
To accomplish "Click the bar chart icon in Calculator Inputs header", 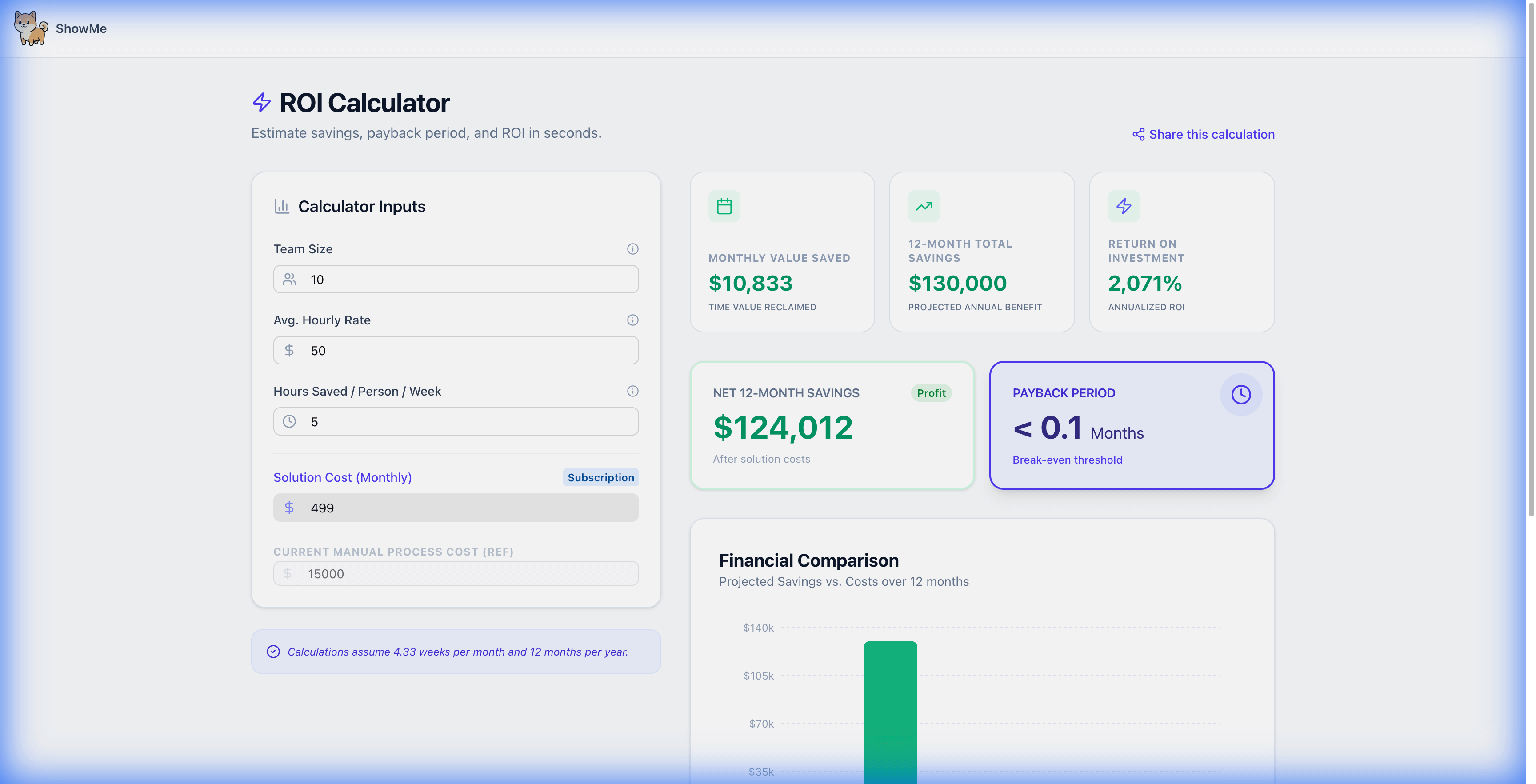I will tap(281, 206).
